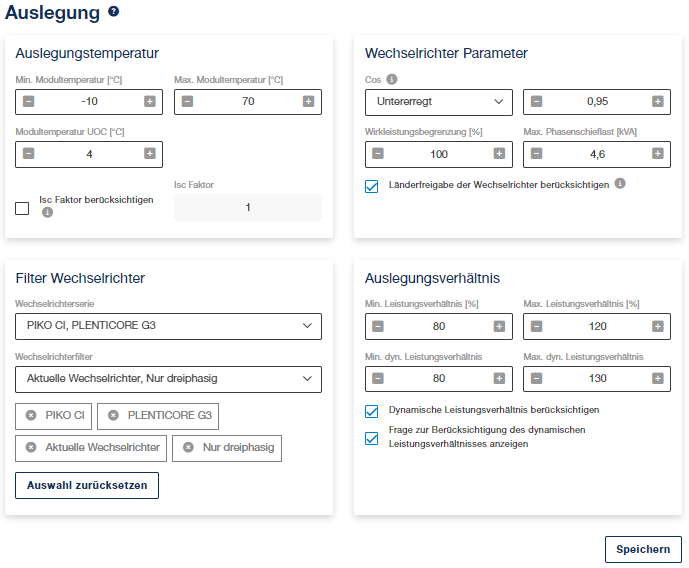Viewport: 689px width, 568px height.
Task: Open the Untererregt Cos dropdown
Action: click(x=439, y=102)
